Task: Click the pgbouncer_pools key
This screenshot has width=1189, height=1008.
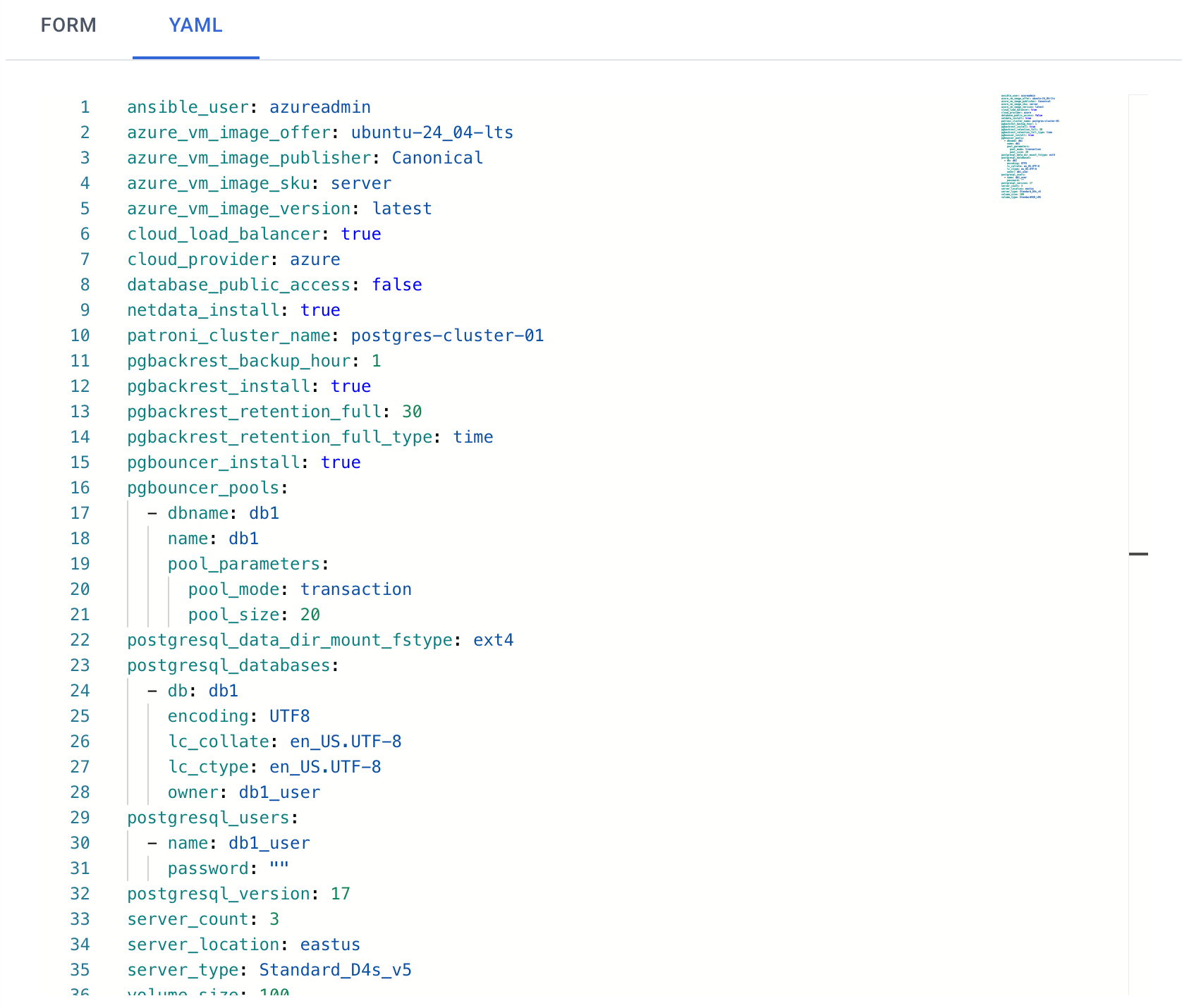Action: pos(203,488)
